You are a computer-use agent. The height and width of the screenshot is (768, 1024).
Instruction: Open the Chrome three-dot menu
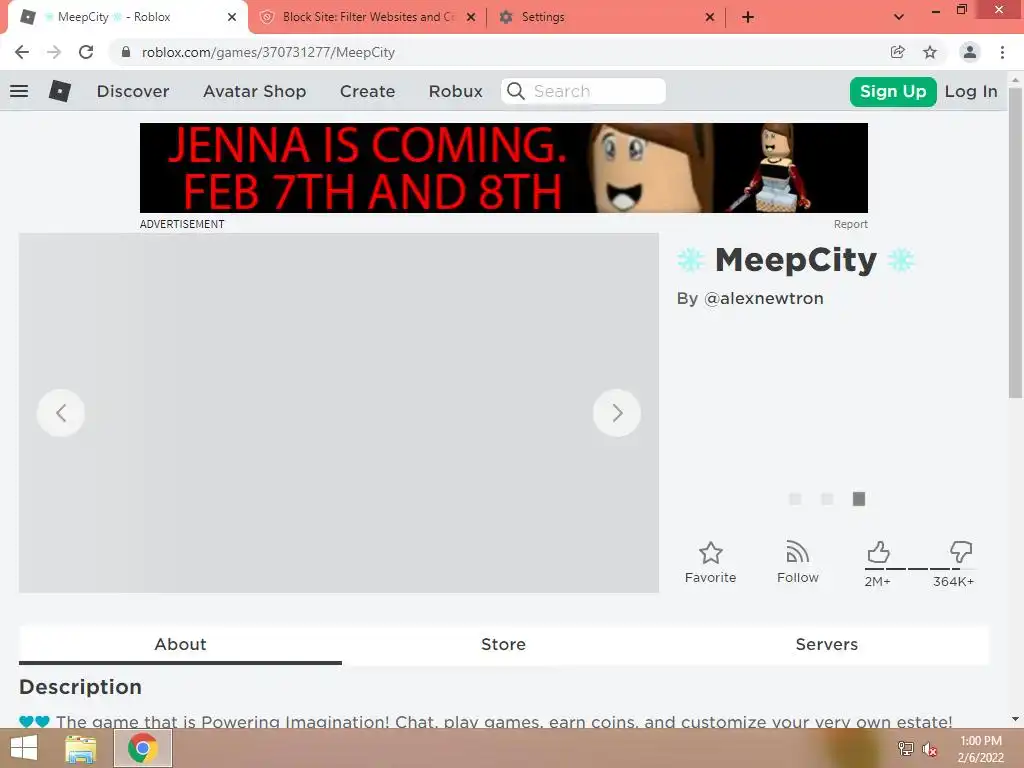1002,52
